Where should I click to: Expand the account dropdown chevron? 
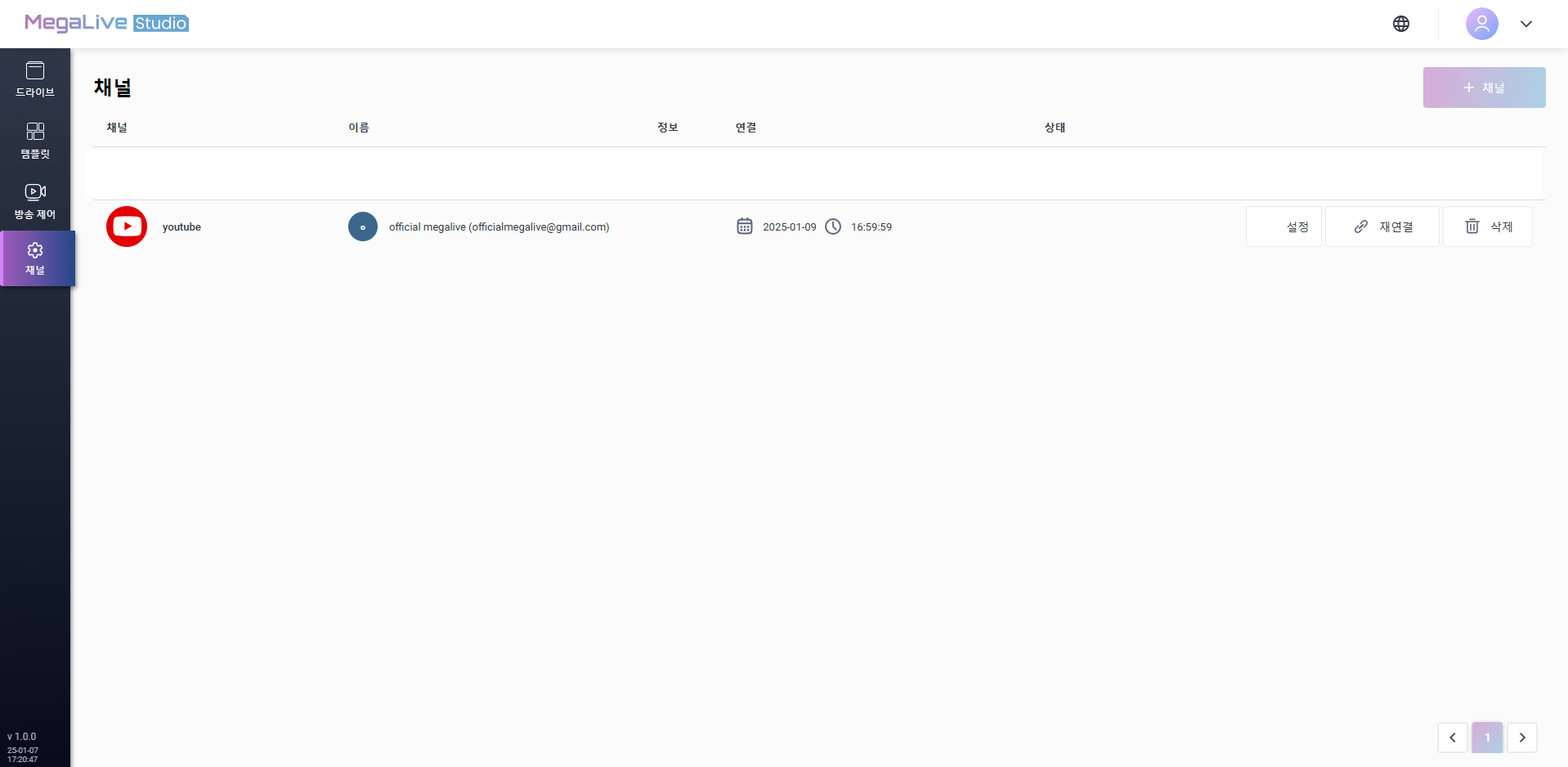coord(1526,24)
